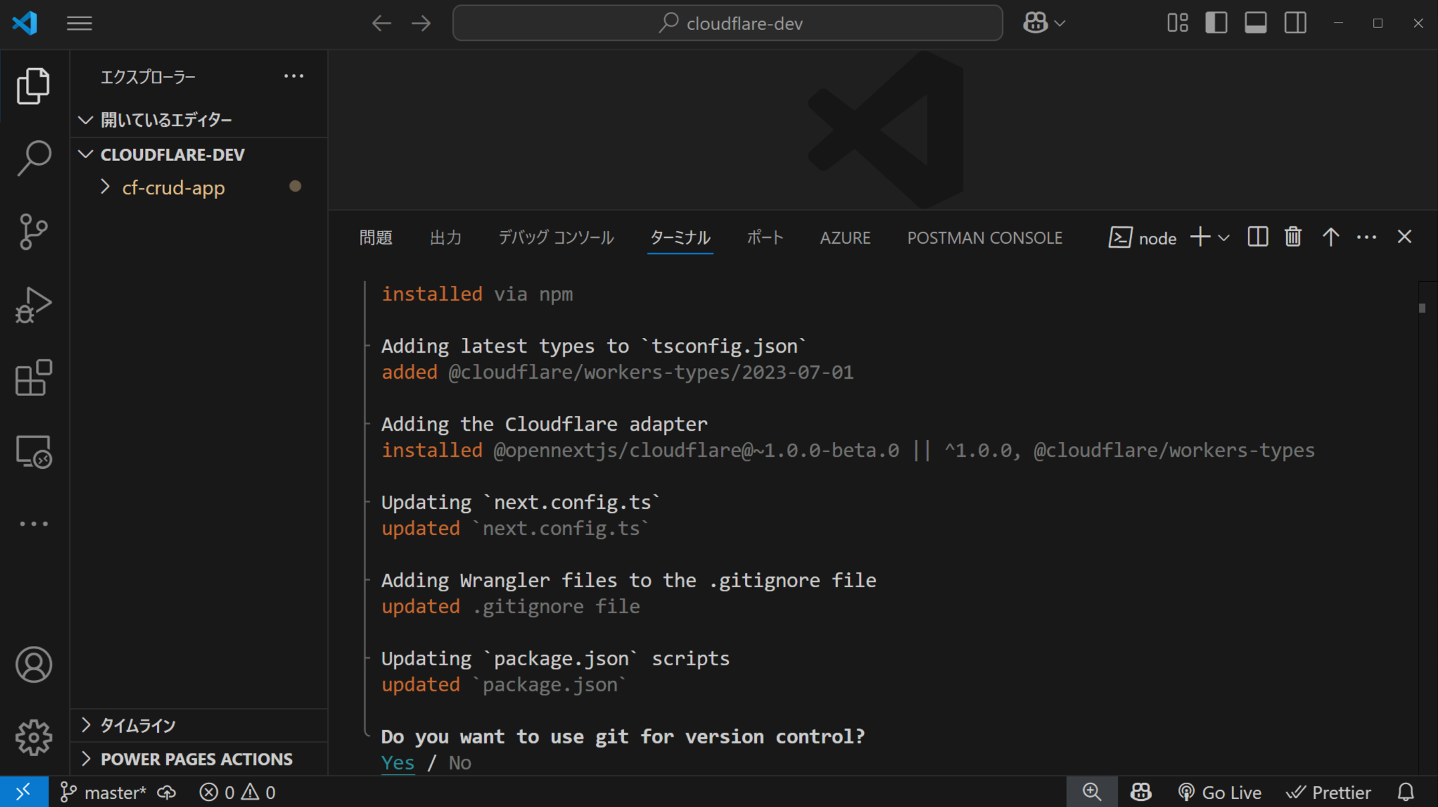Viewport: 1438px width, 807px height.
Task: Open the Search view icon
Action: pyautogui.click(x=34, y=158)
